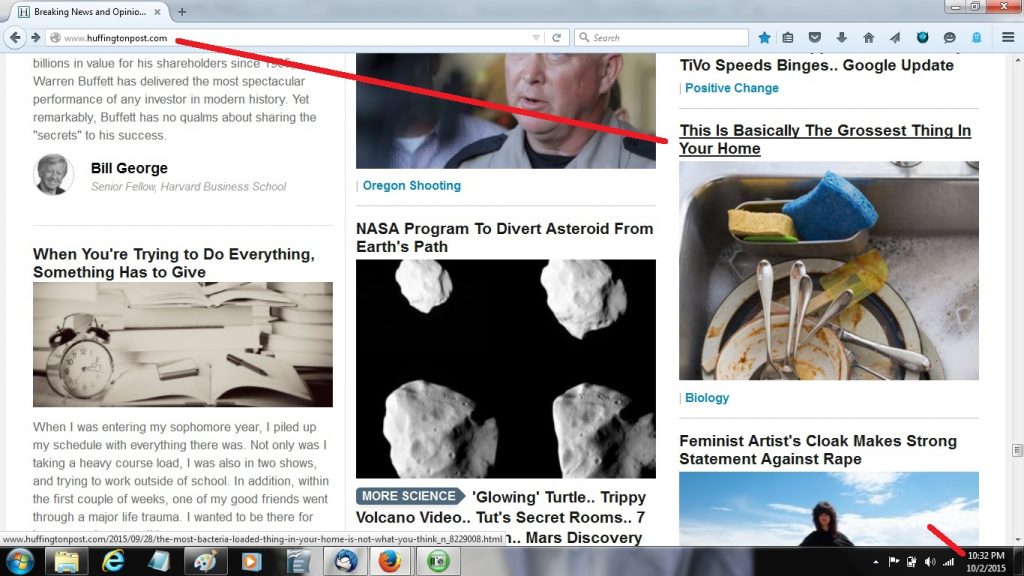The width and height of the screenshot is (1024, 576).
Task: Open a new tab with the plus button
Action: [182, 12]
